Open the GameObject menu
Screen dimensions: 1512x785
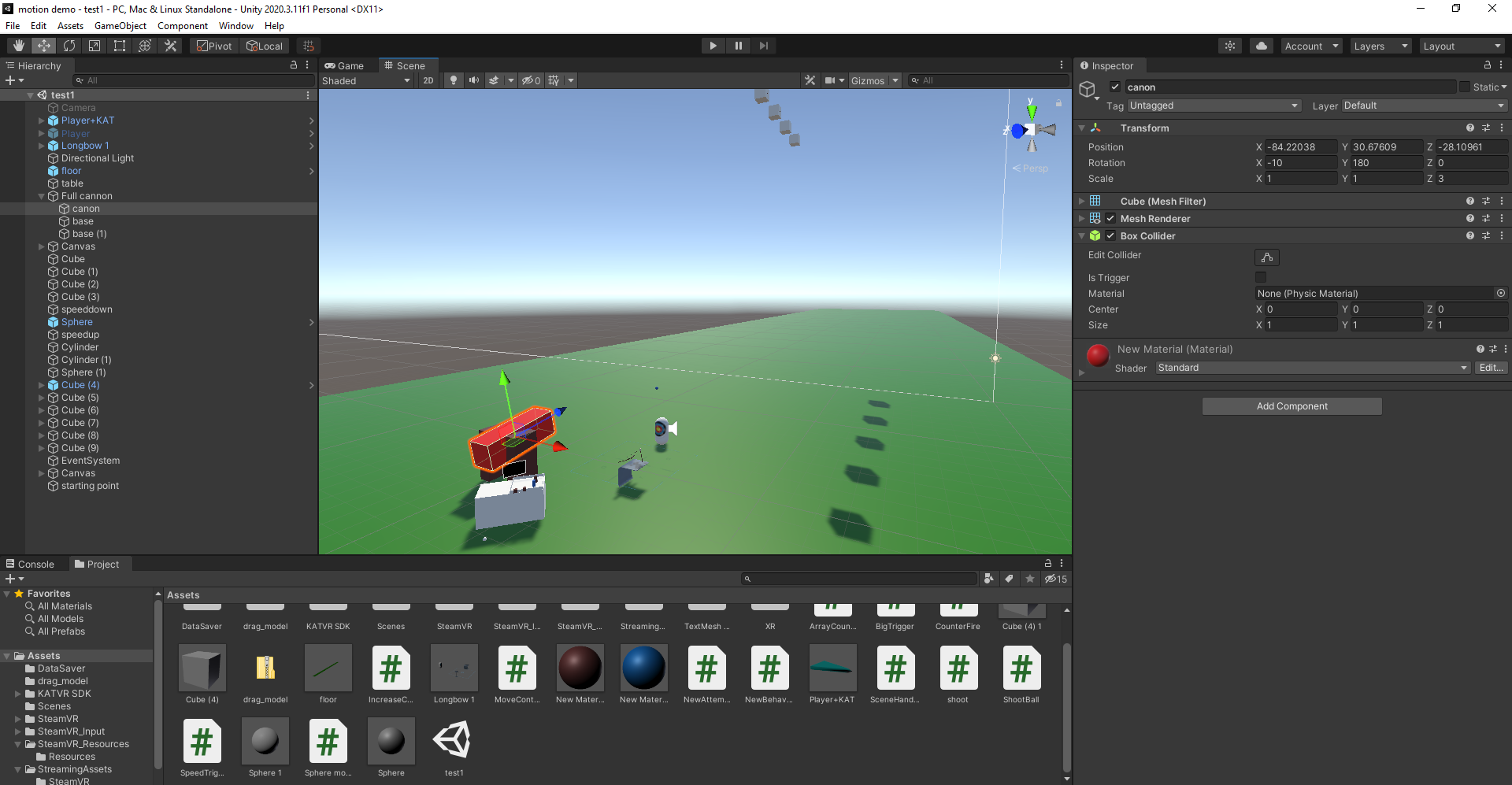[x=120, y=26]
